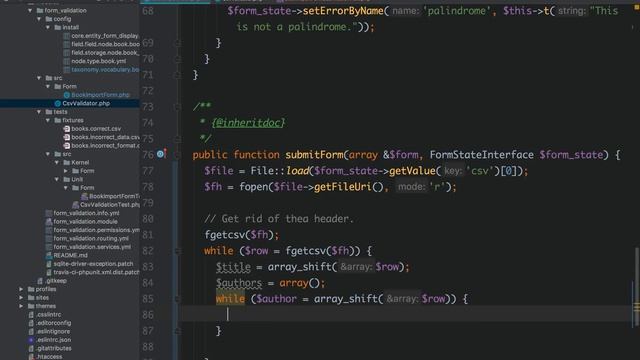The width and height of the screenshot is (640, 360).
Task: Expand the collapsed Form folder under Kernel
Action: 66,171
